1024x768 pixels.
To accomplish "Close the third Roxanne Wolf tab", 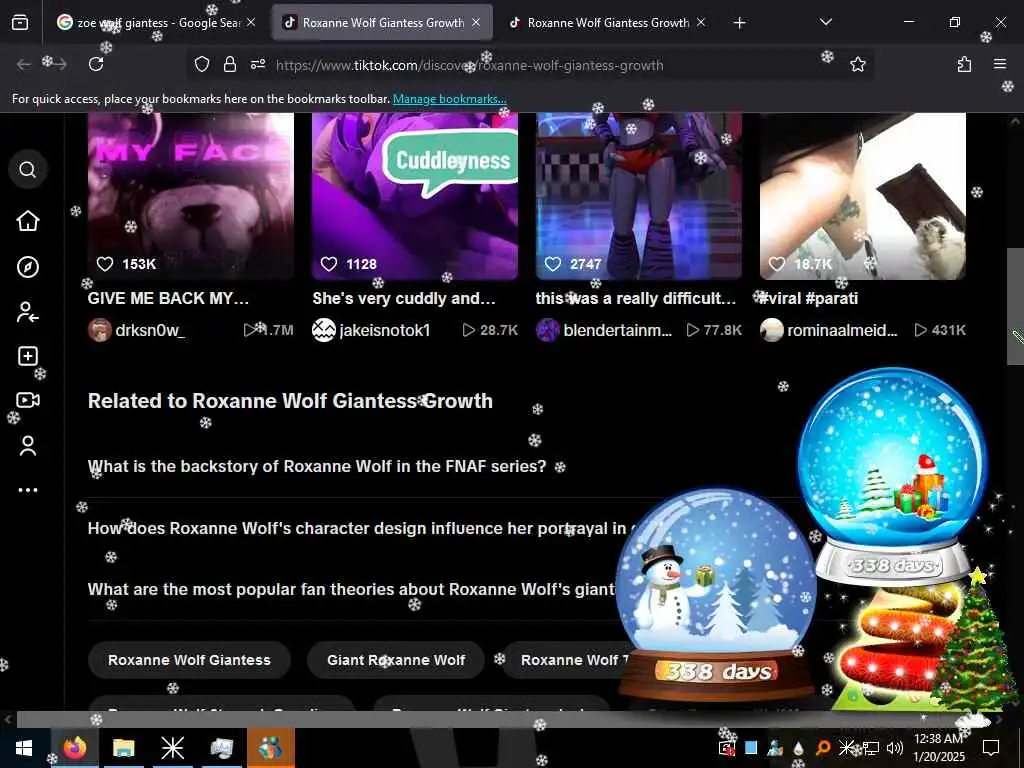I will (701, 22).
